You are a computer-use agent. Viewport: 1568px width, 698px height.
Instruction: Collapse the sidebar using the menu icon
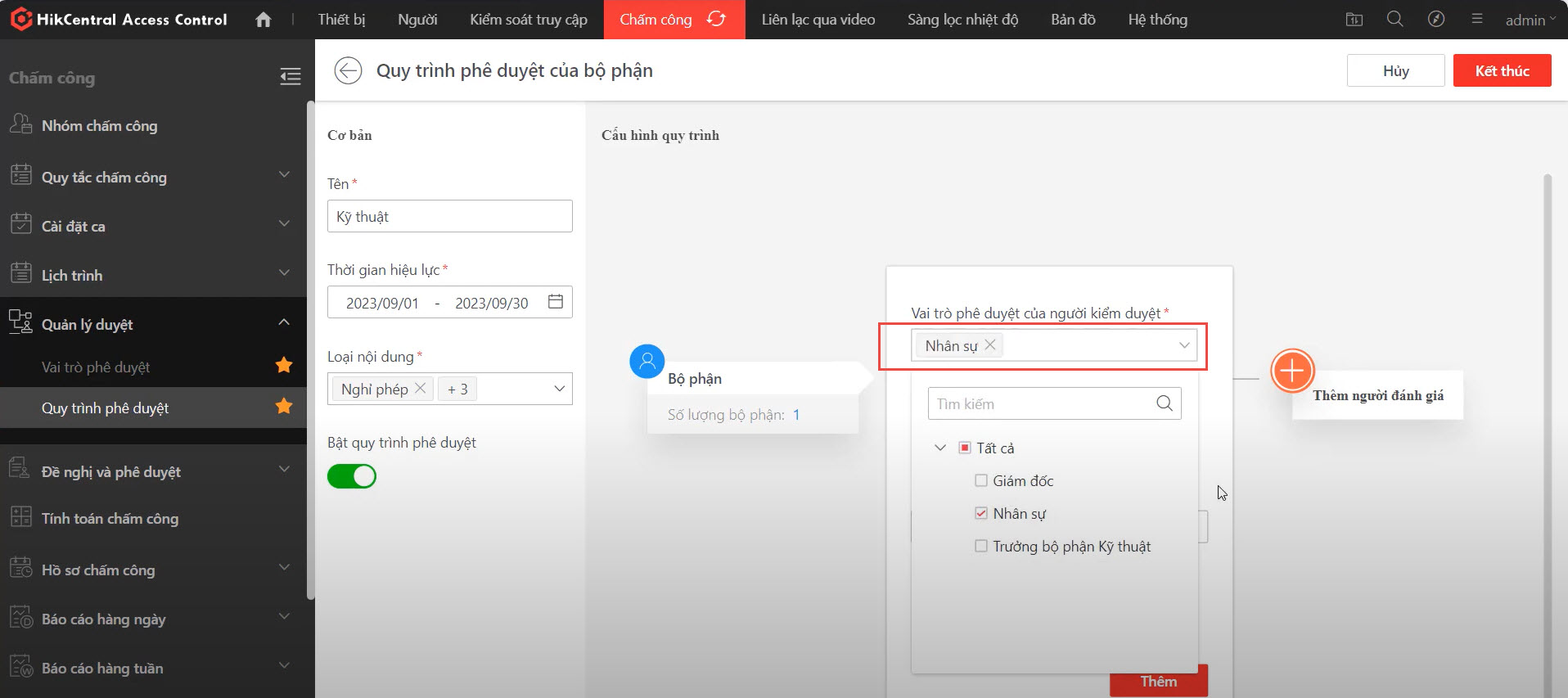coord(291,77)
